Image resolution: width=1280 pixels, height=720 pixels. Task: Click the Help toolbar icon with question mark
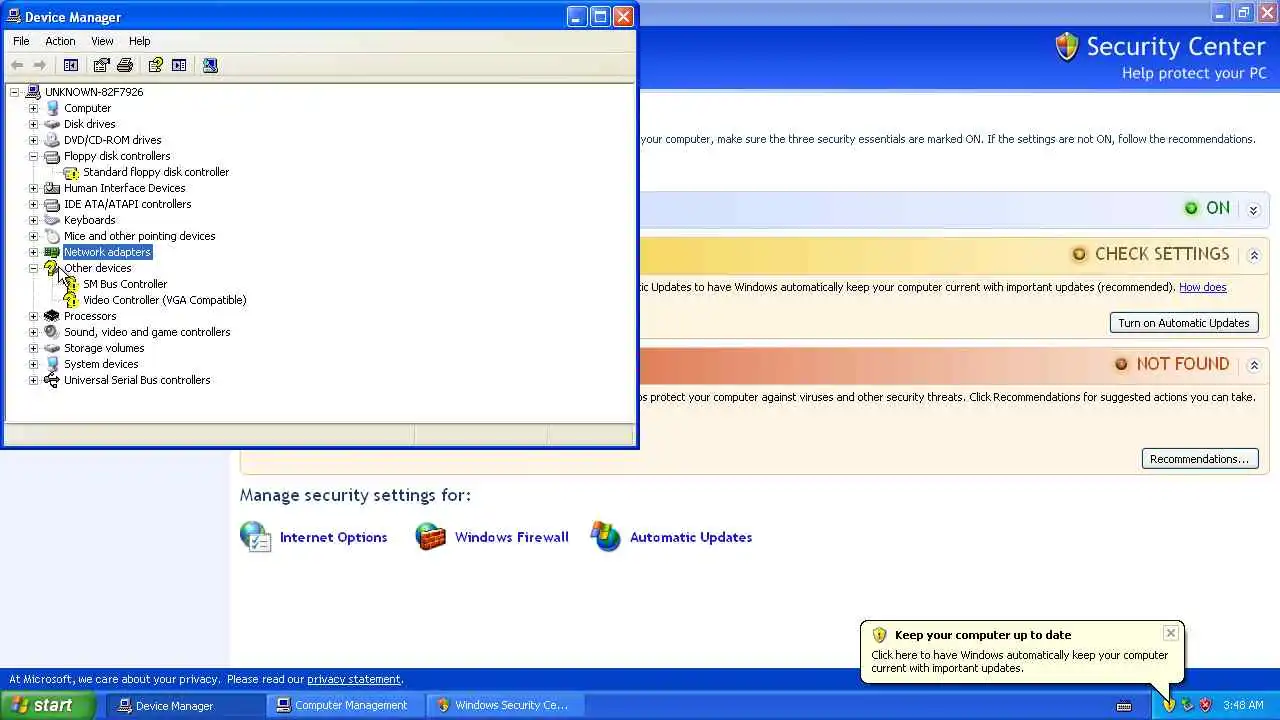(x=155, y=65)
